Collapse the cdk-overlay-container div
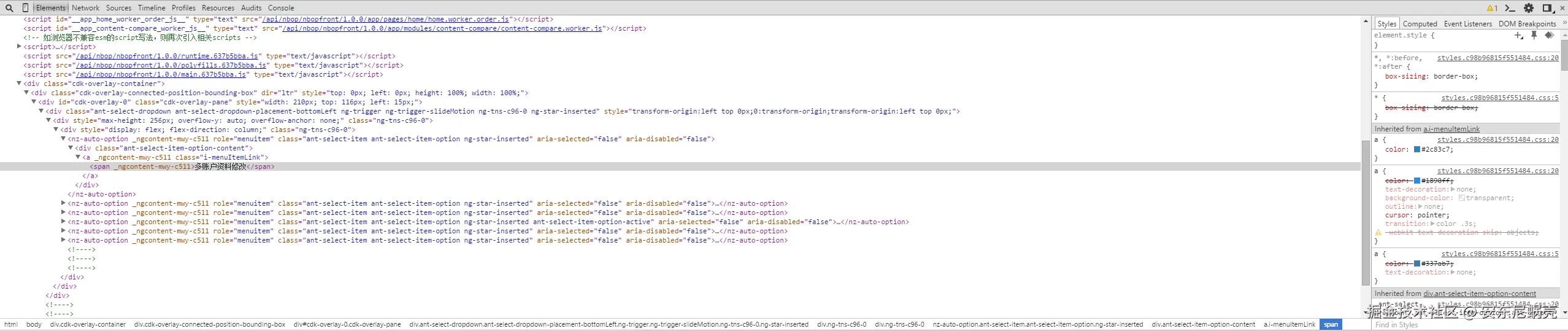Image resolution: width=1568 pixels, height=331 pixels. (19, 84)
